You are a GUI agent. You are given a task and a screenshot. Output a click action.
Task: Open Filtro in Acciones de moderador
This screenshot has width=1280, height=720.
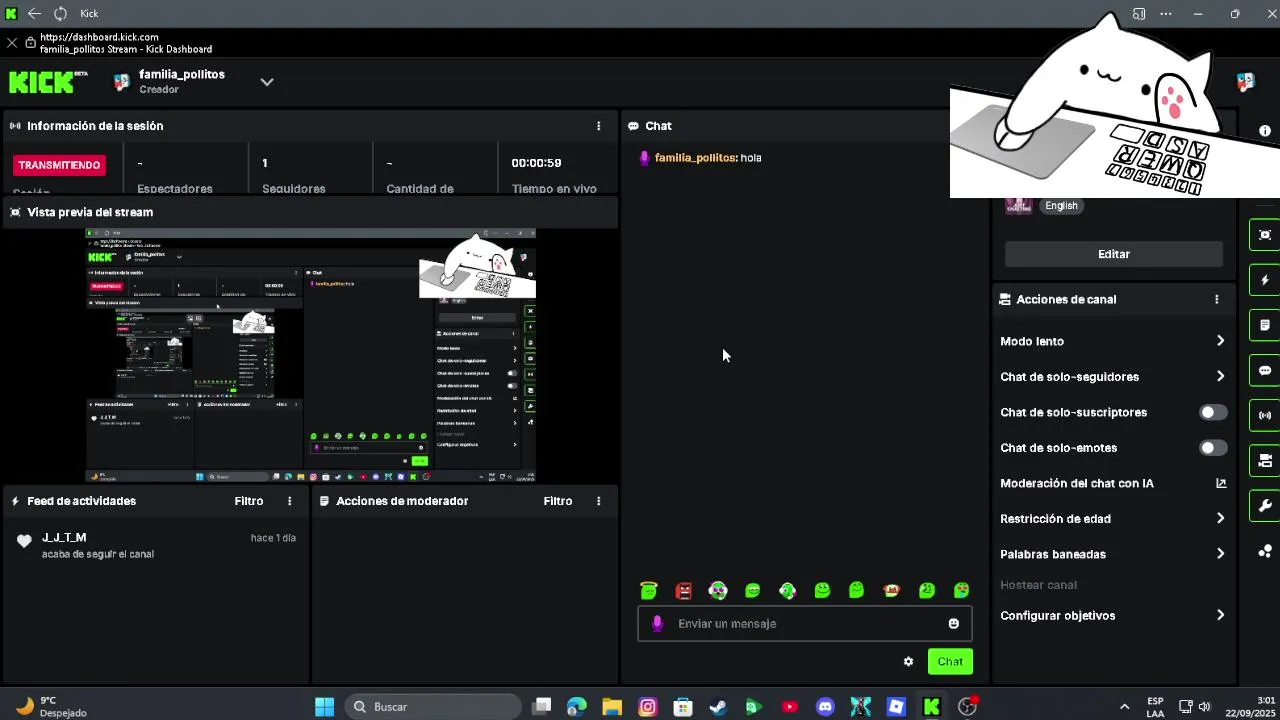558,501
